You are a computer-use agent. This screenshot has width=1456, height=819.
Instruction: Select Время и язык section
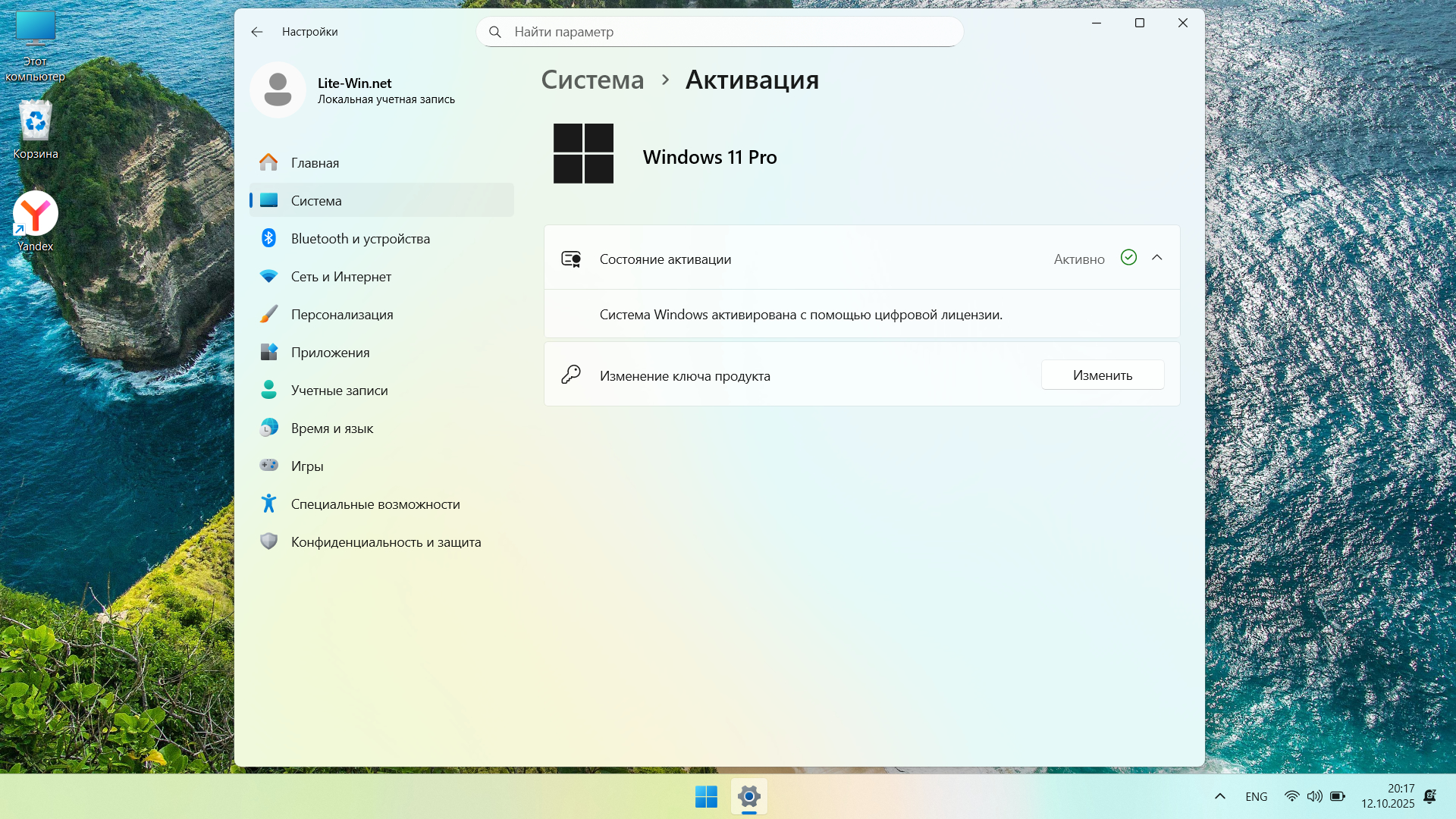click(331, 428)
